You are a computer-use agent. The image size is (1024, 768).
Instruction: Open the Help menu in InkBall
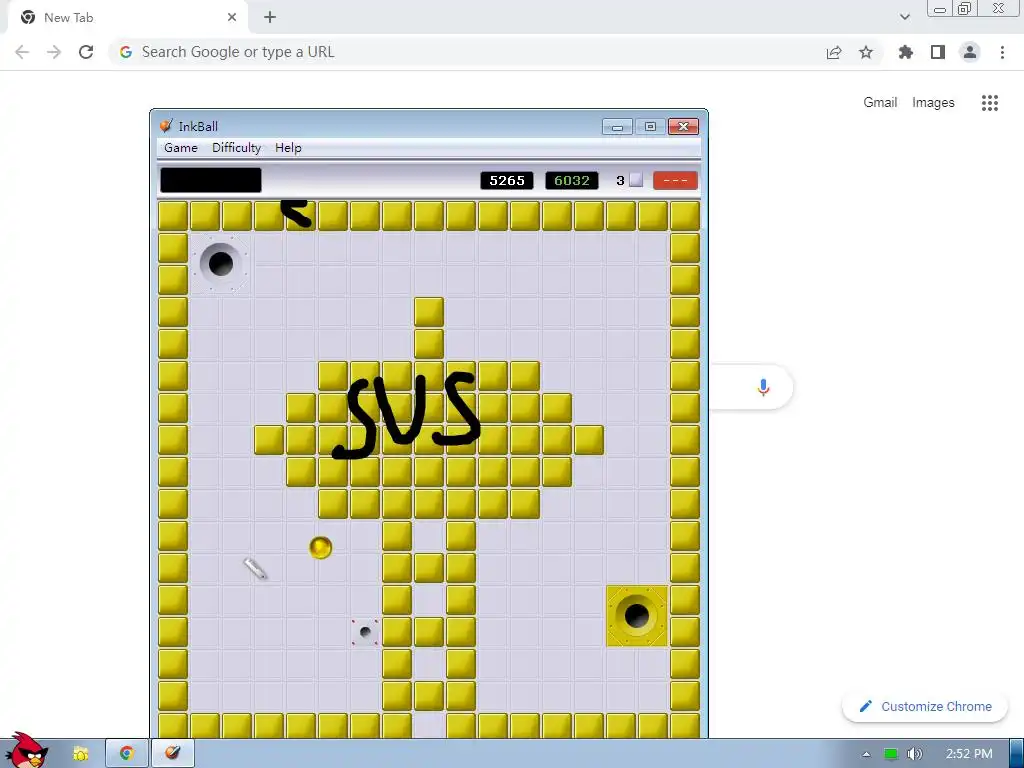pyautogui.click(x=288, y=148)
